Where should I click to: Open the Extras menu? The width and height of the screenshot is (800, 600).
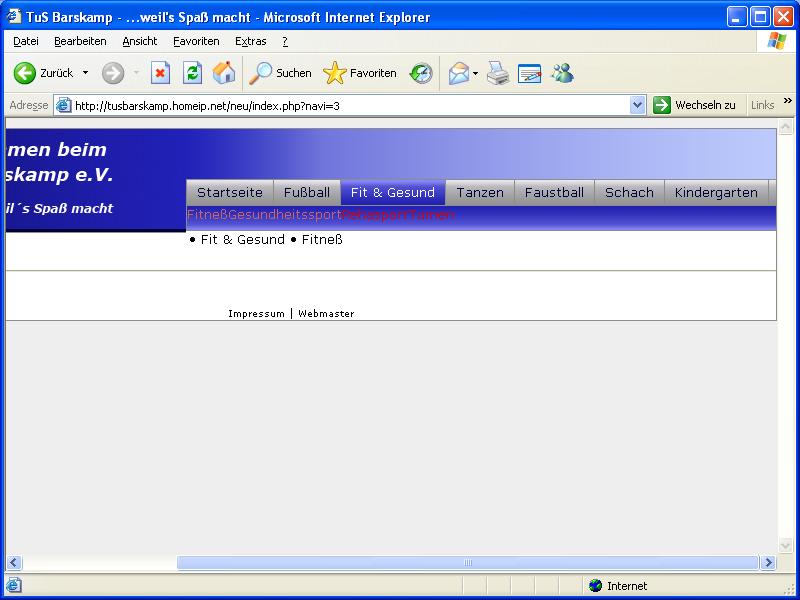tap(250, 41)
